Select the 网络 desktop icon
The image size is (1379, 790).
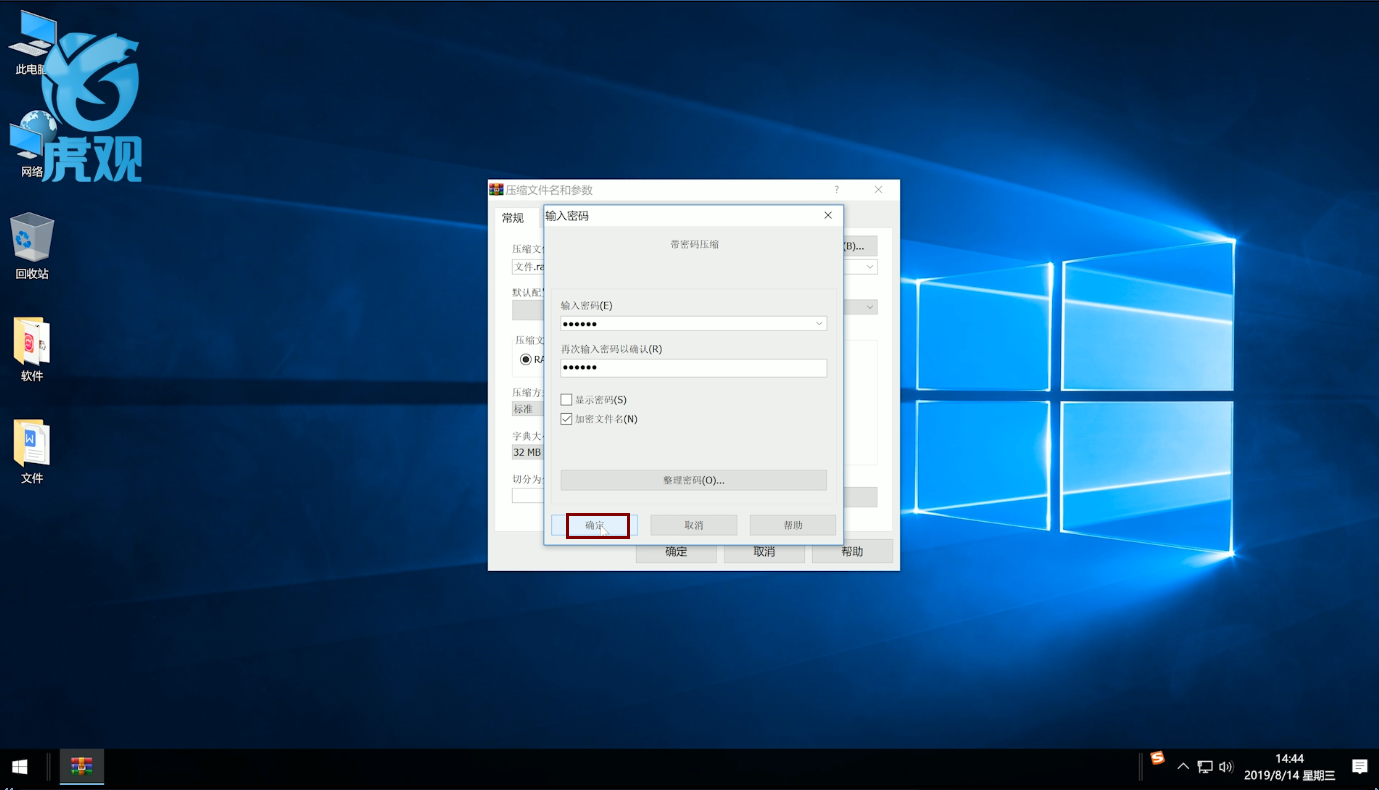coord(32,146)
